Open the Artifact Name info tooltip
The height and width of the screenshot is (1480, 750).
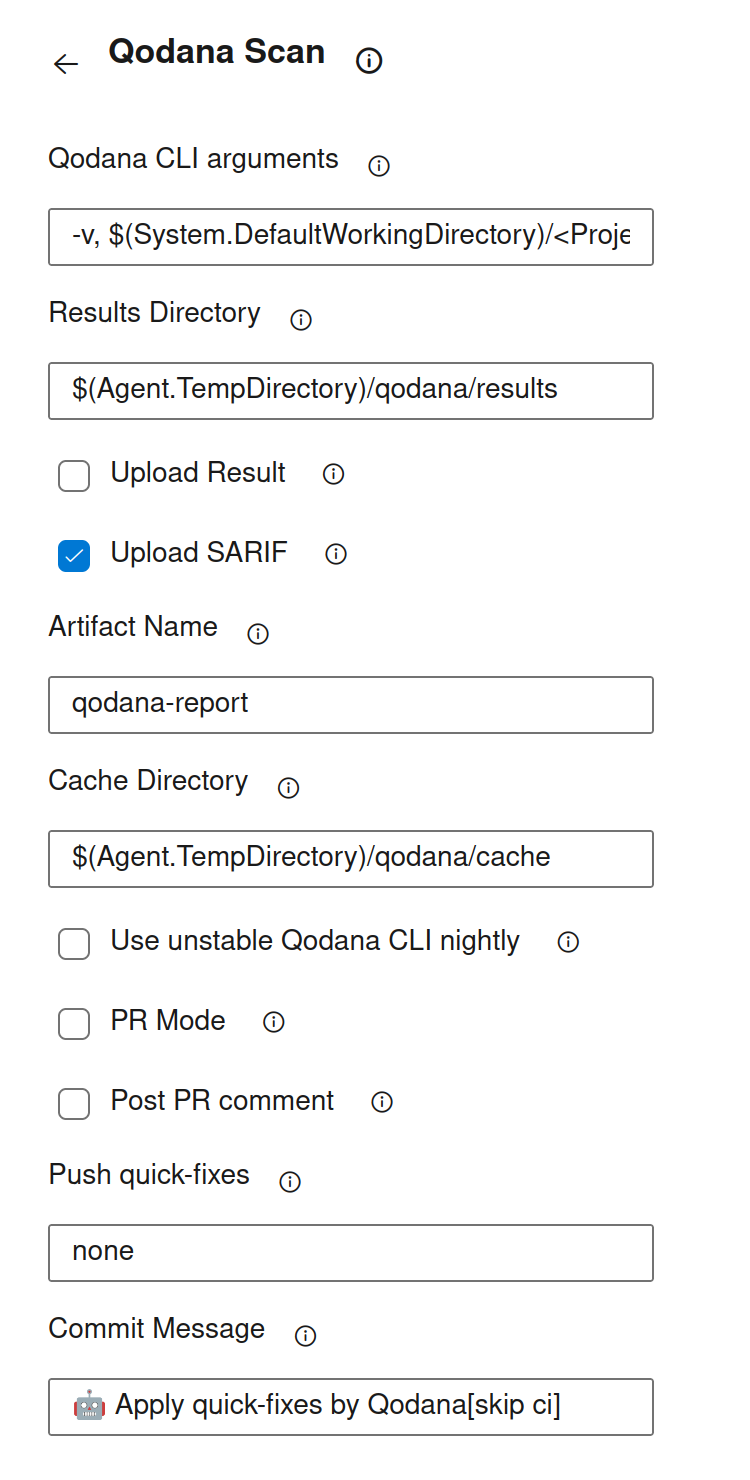tap(258, 633)
